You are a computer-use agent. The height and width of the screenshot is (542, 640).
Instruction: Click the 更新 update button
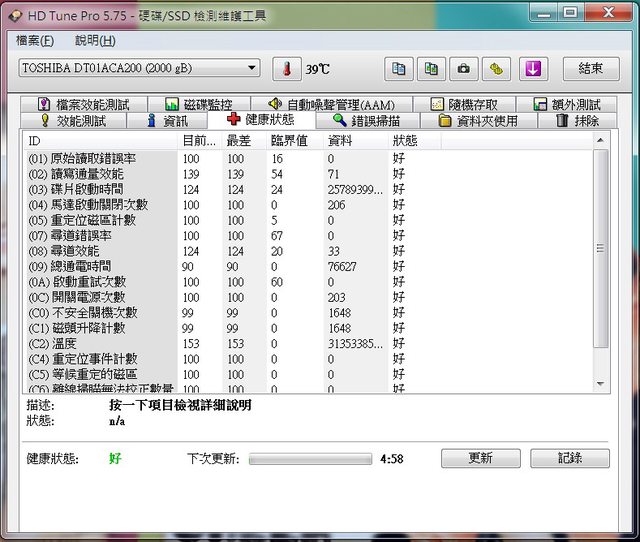(x=480, y=458)
